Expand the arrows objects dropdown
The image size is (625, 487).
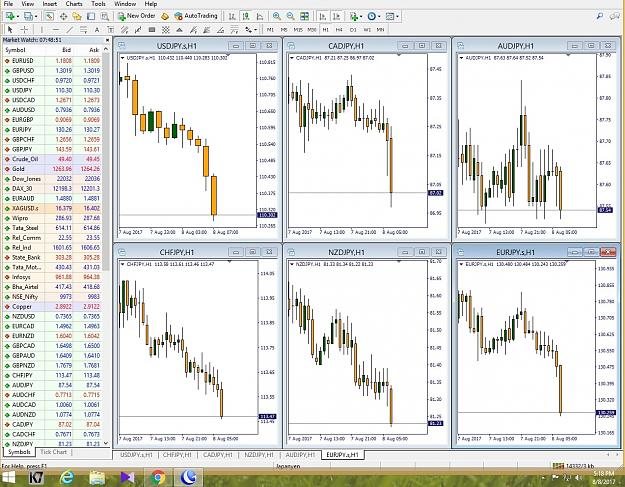pyautogui.click(x=255, y=30)
